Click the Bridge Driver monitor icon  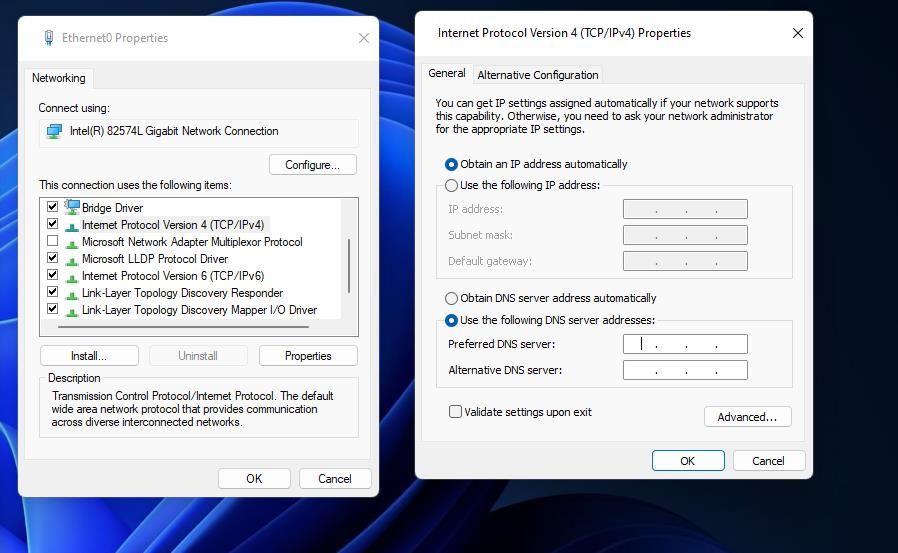72,207
